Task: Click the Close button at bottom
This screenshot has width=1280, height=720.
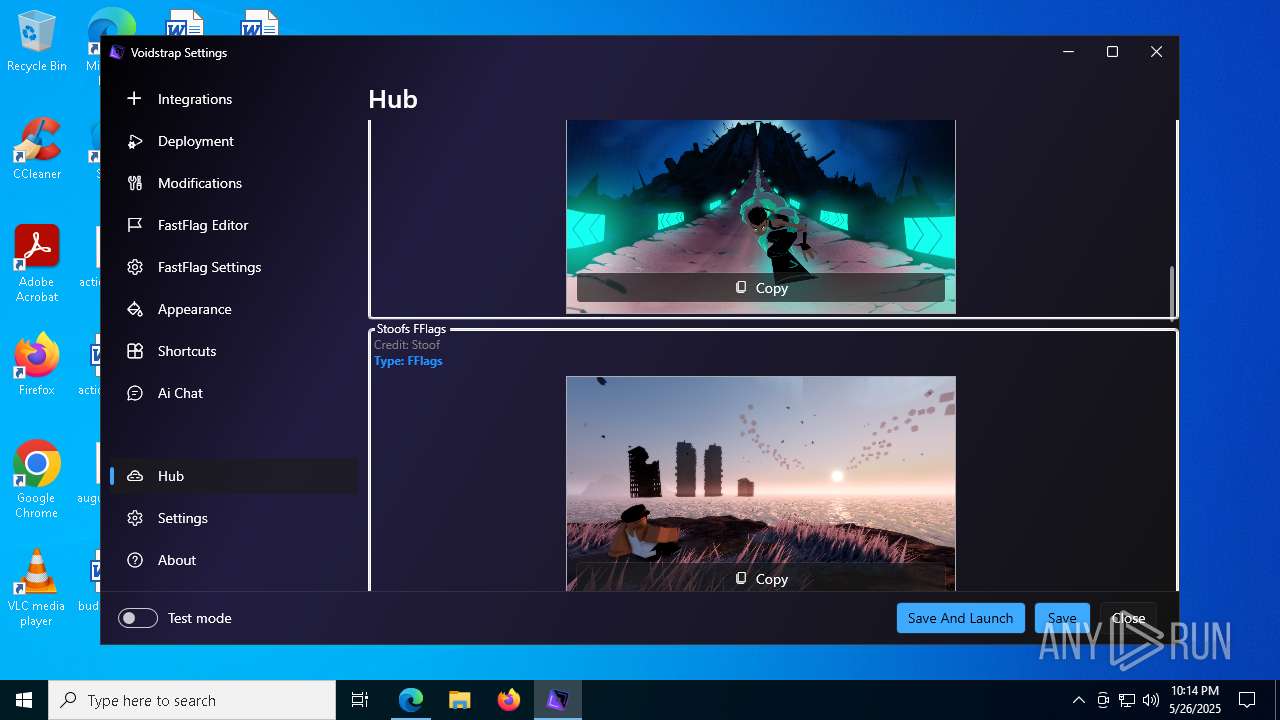Action: (1128, 618)
